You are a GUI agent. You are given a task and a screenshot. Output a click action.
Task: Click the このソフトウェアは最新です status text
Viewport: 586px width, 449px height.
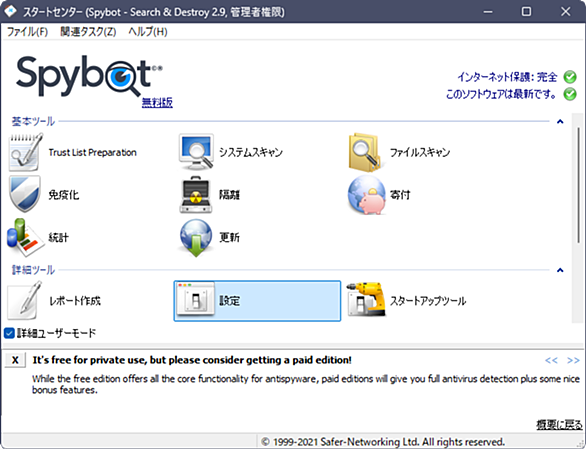pos(501,94)
